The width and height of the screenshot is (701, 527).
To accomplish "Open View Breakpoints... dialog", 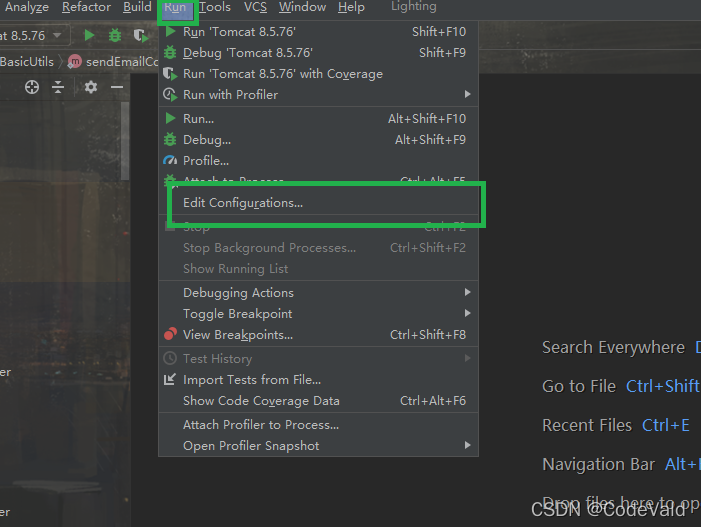I will click(318, 335).
